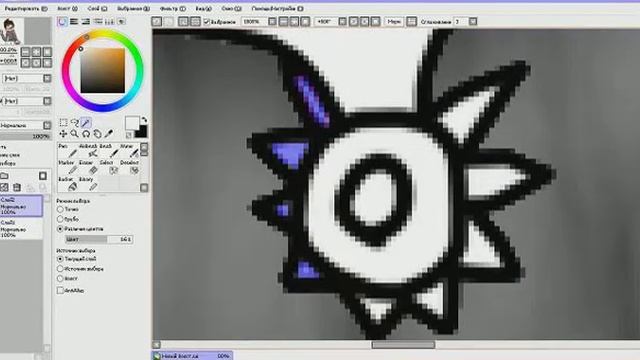Select the Lasso tool
640x360 pixels.
tap(75, 122)
